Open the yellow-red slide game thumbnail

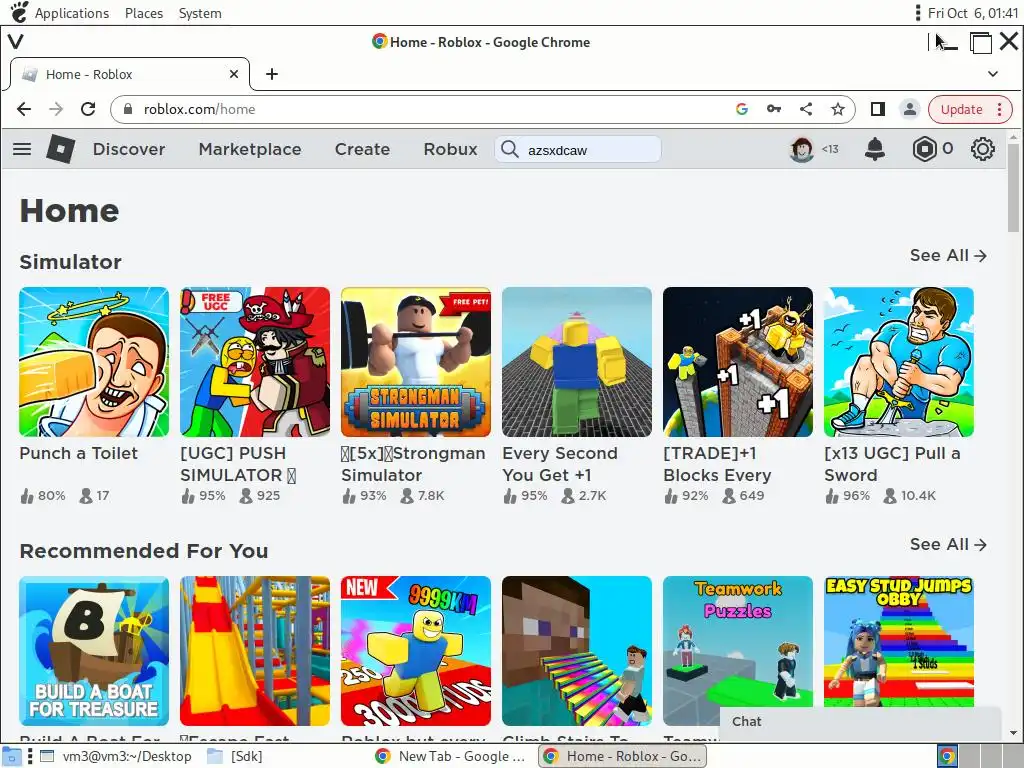[x=255, y=650]
